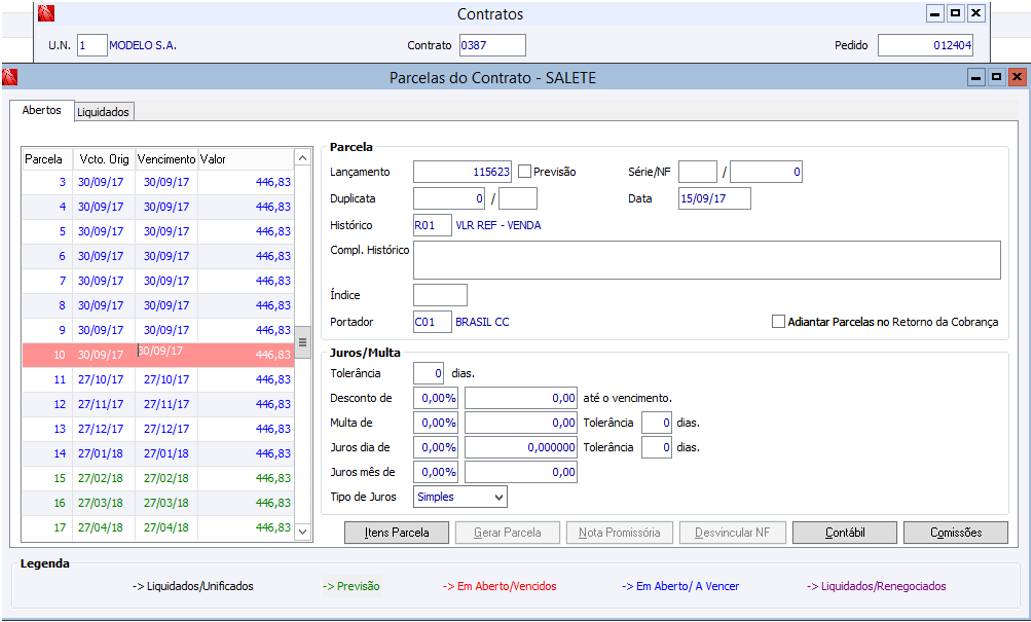Close the Parcelas do Contrato window

pyautogui.click(x=1016, y=77)
